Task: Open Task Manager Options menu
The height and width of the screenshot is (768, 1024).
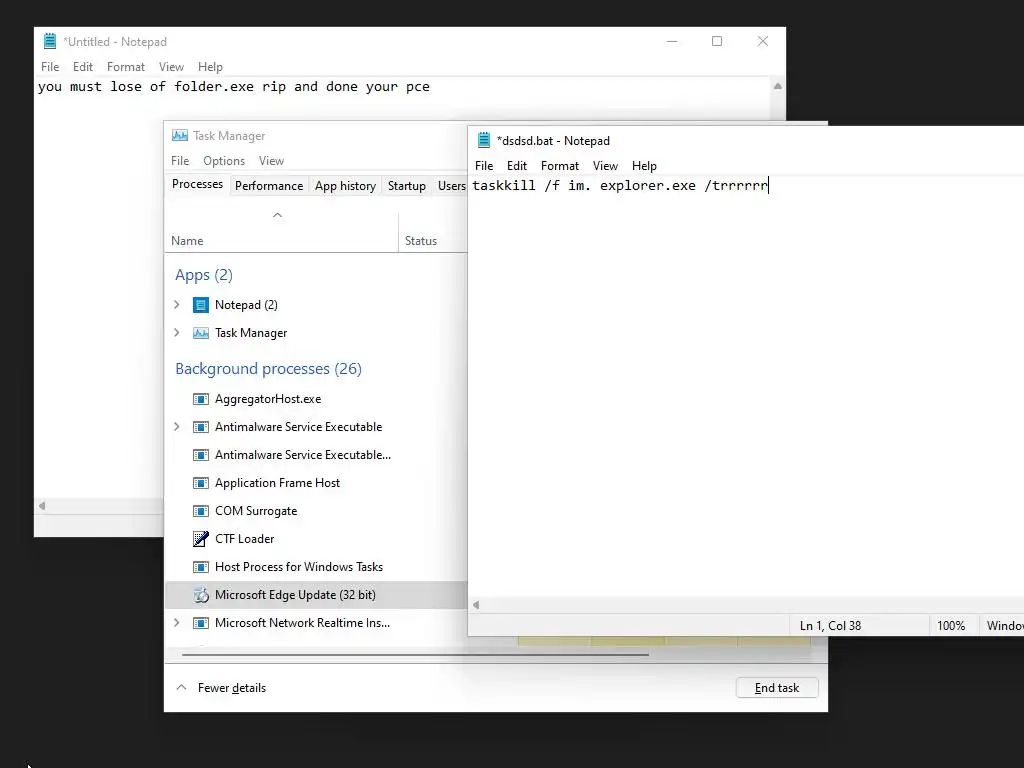Action: 224,161
